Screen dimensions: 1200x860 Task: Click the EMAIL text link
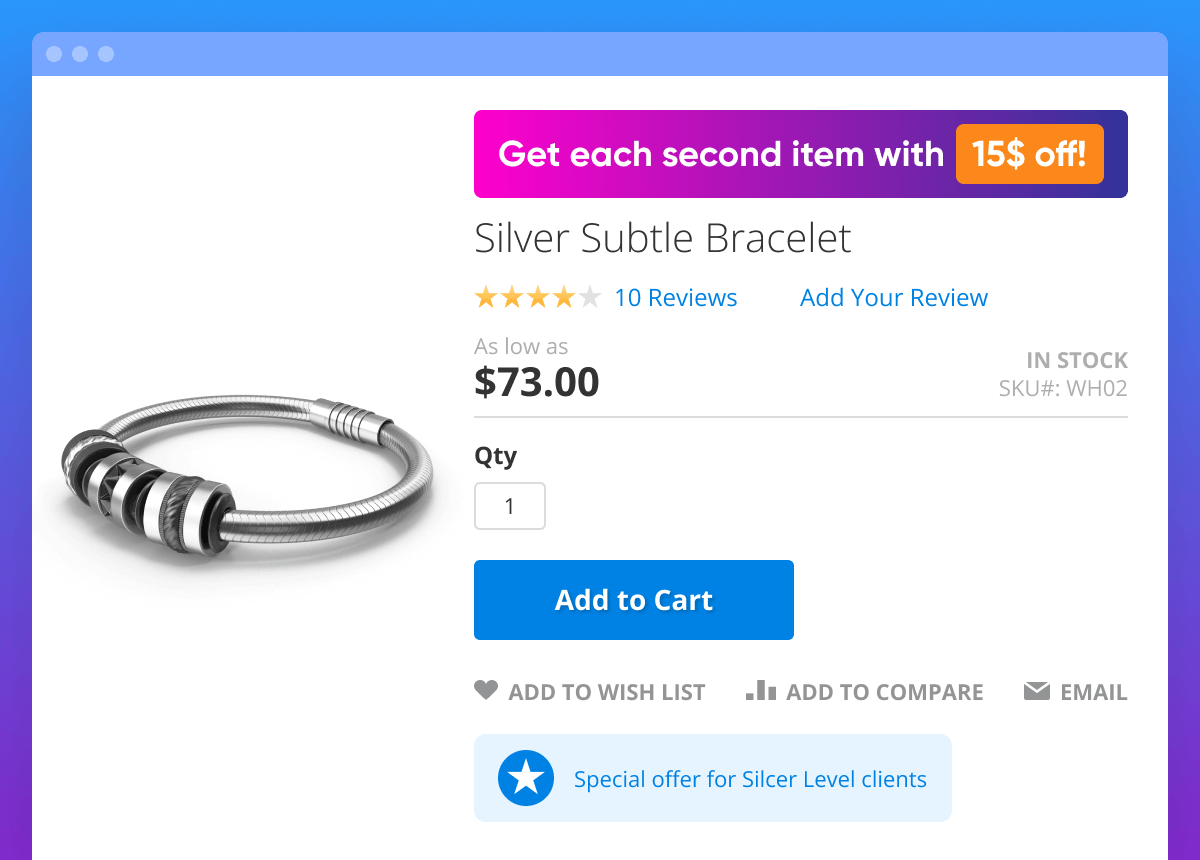pos(1094,692)
